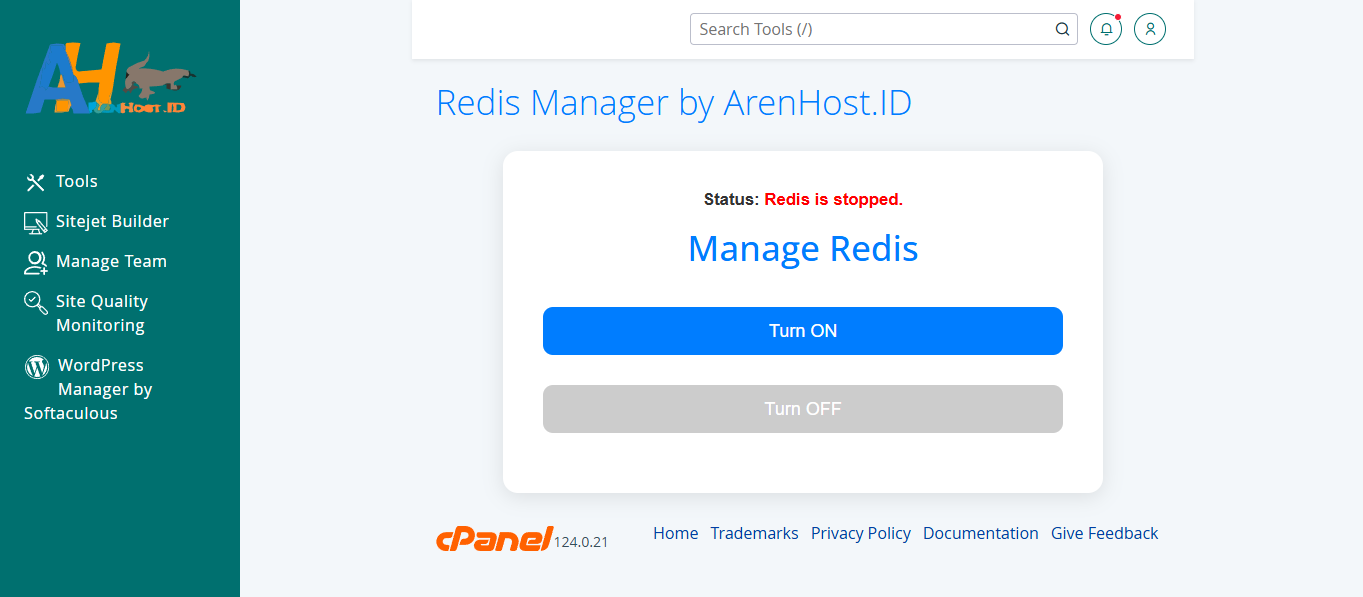This screenshot has height=597, width=1363.
Task: Click the Manage Team person icon
Action: tap(36, 262)
